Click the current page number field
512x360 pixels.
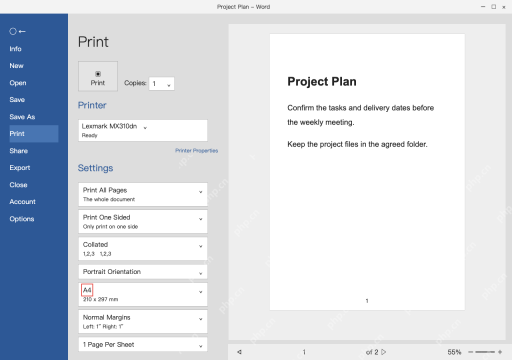[304, 352]
